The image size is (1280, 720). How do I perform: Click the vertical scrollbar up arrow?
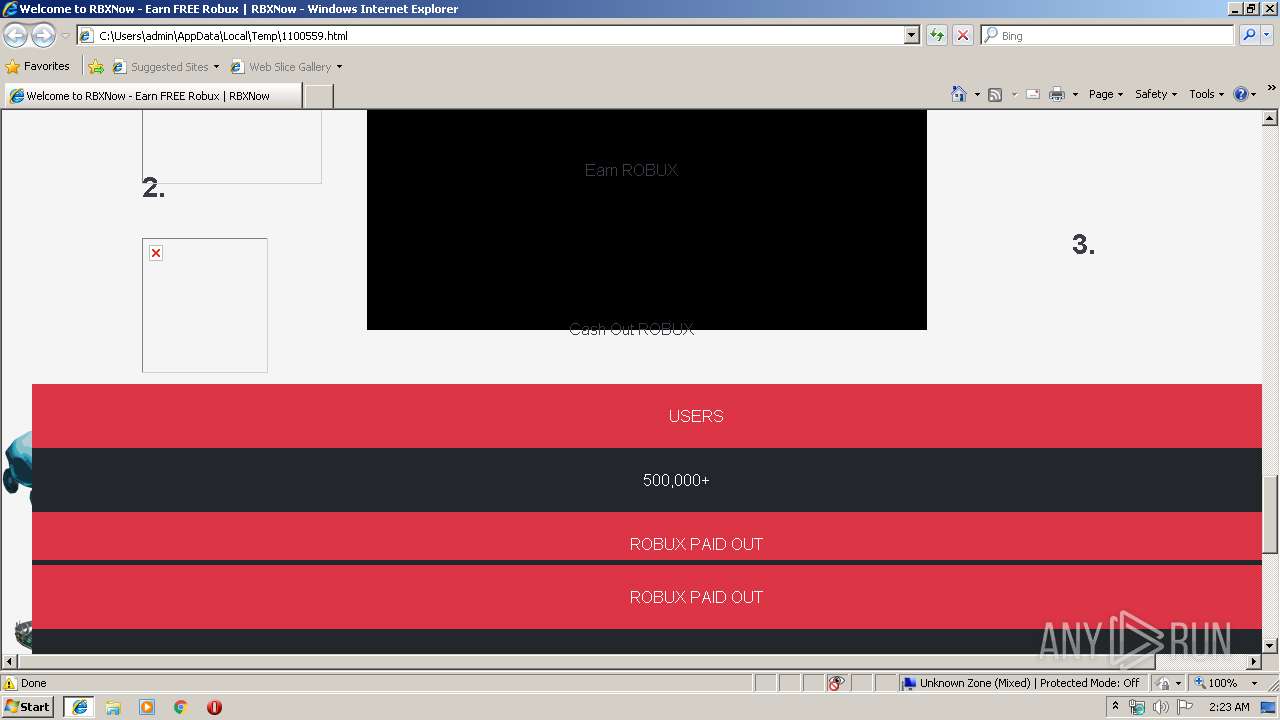[1270, 118]
